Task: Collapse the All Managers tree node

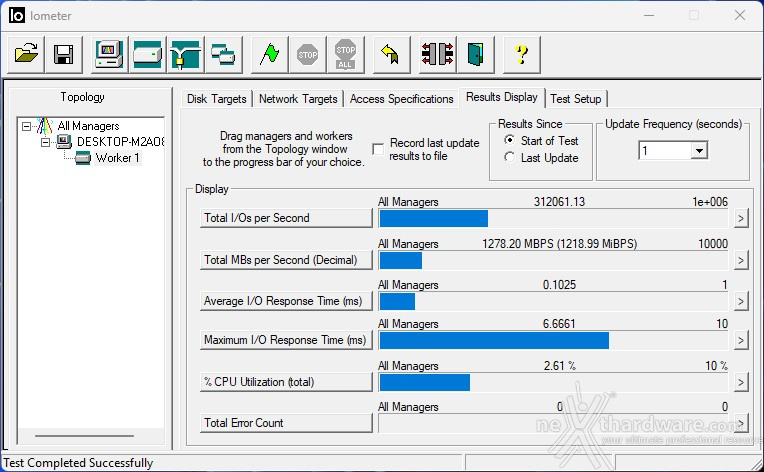Action: [27, 126]
